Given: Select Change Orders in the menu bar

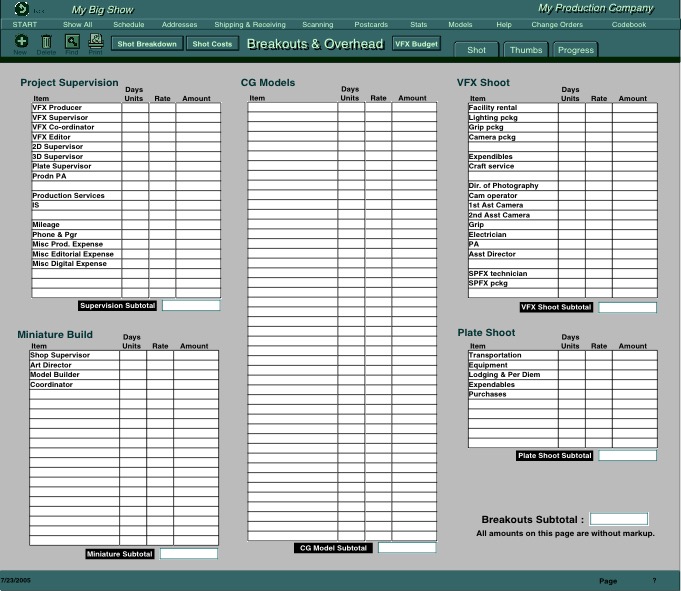Looking at the screenshot, I should coord(557,24).
